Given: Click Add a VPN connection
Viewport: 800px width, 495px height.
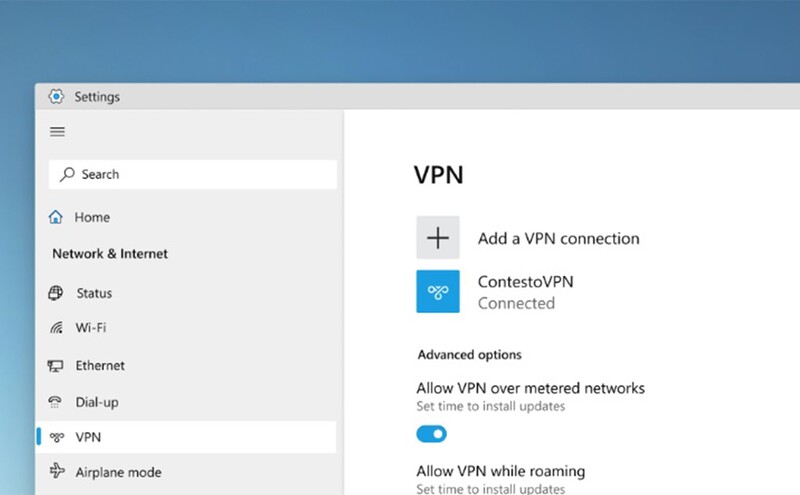Looking at the screenshot, I should point(558,239).
